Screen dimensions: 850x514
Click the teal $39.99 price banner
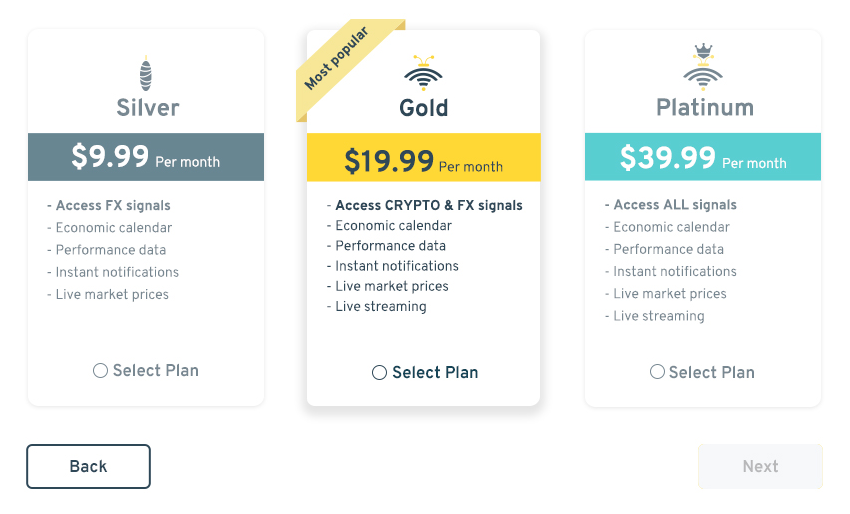(x=702, y=158)
